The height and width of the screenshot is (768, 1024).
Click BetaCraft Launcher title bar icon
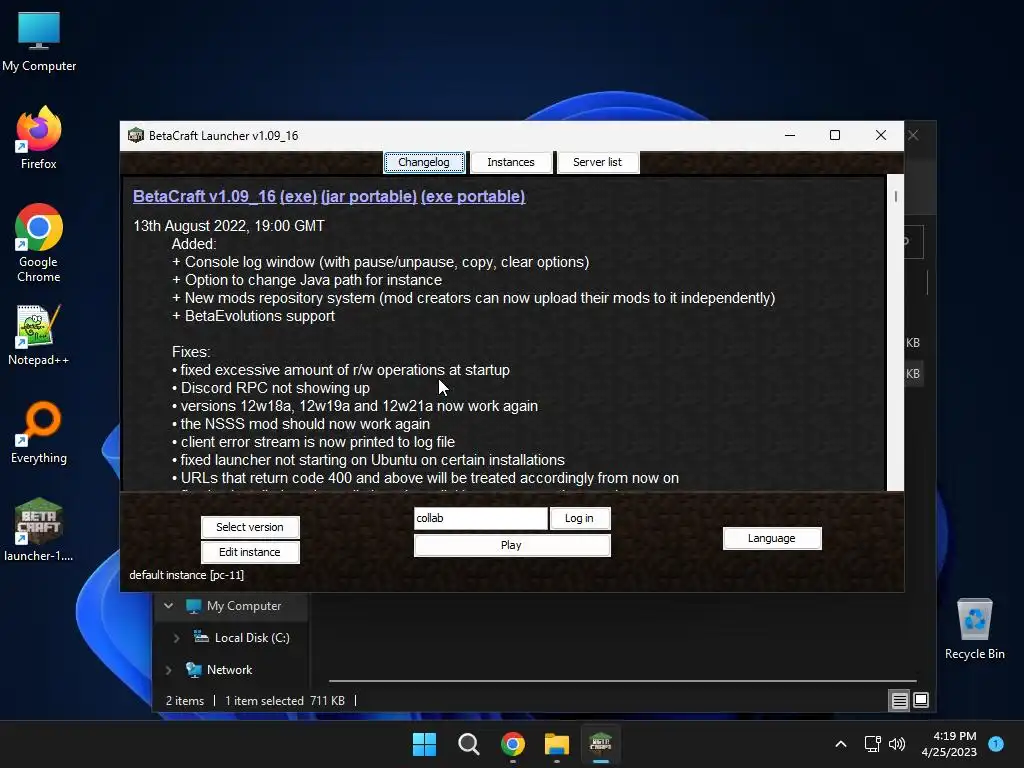(136, 135)
